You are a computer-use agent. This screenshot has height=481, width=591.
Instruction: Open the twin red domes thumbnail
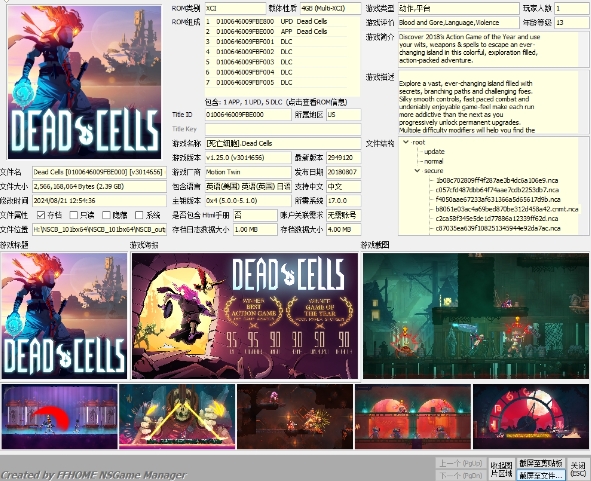tap(413, 417)
